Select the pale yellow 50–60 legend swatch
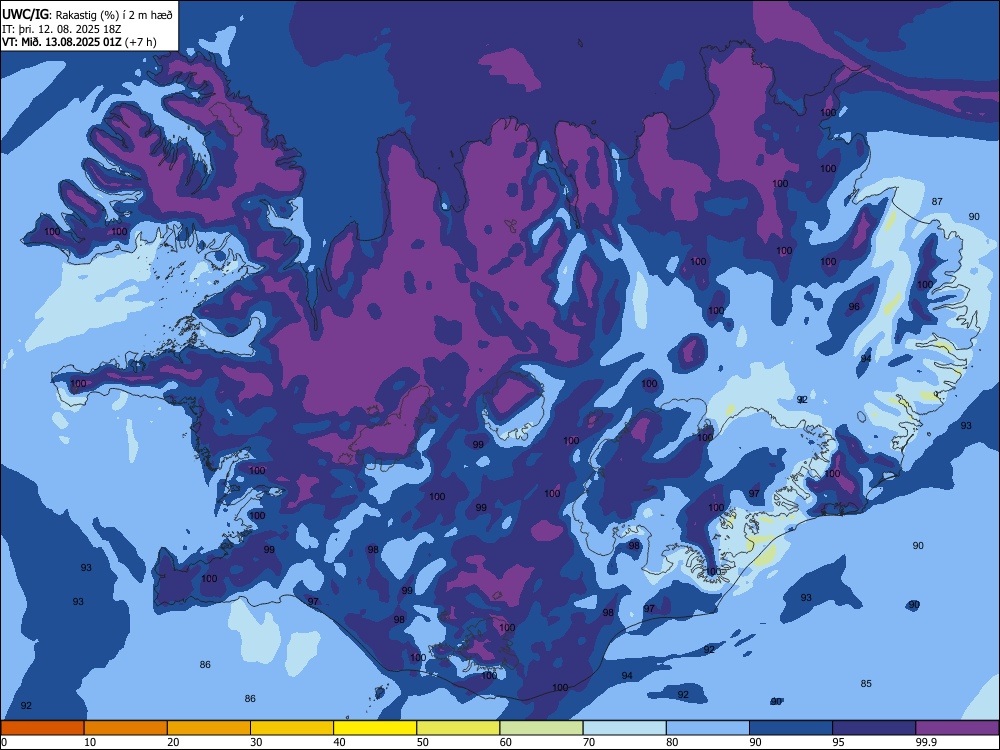 [x=458, y=728]
